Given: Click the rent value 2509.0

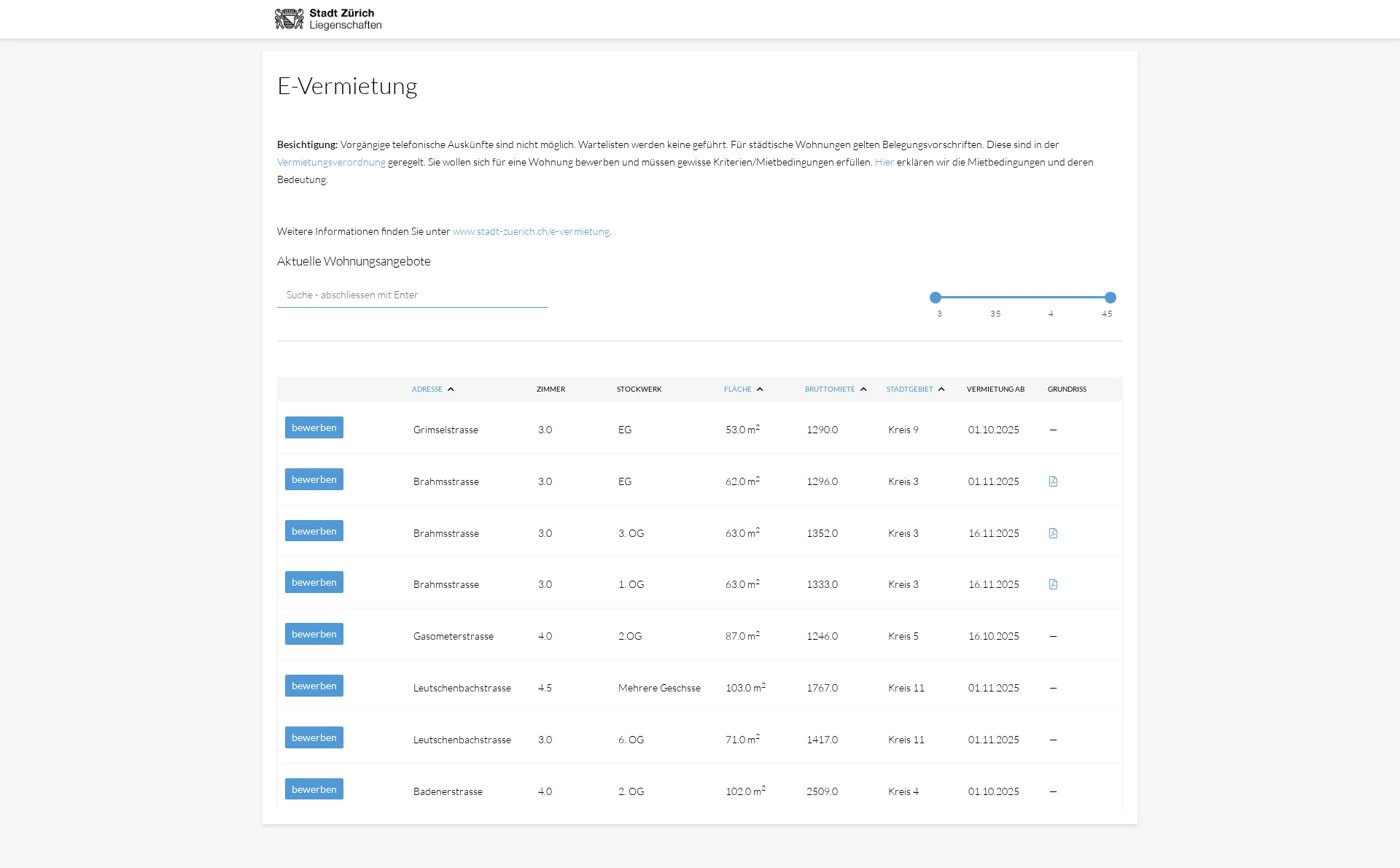Looking at the screenshot, I should tap(822, 791).
